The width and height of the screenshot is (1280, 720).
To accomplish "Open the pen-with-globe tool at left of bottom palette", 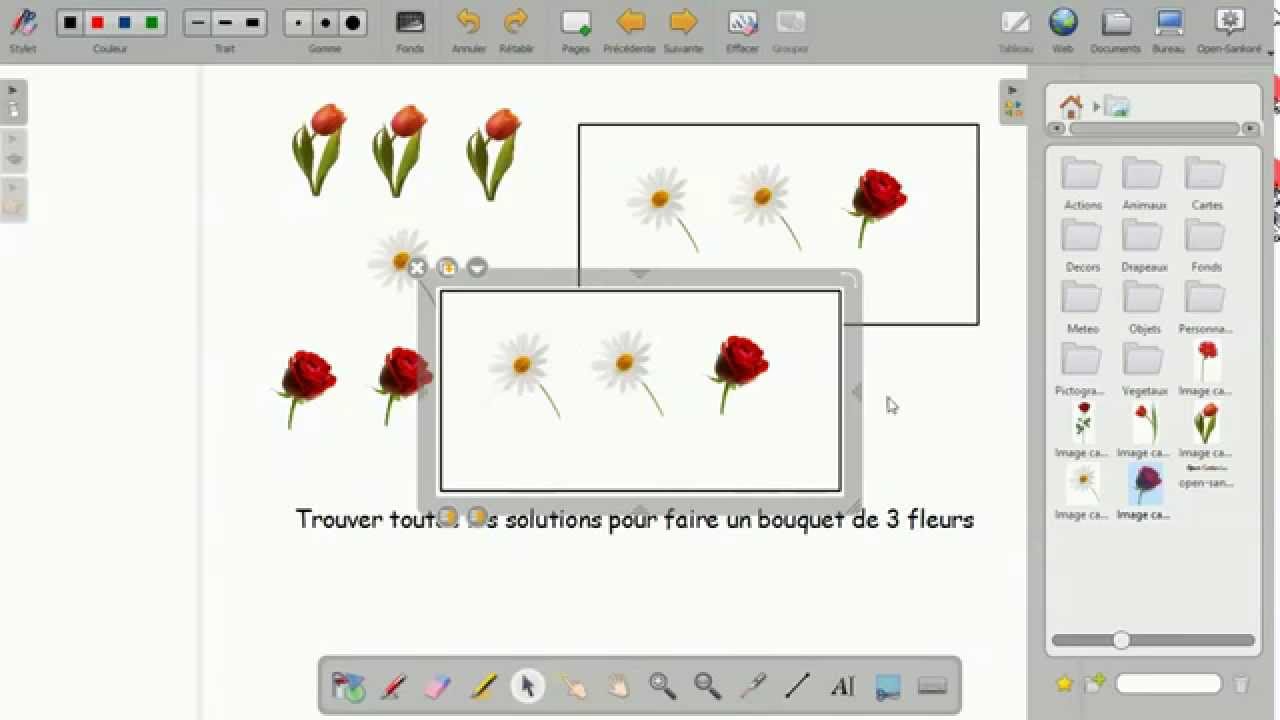I will pos(348,686).
